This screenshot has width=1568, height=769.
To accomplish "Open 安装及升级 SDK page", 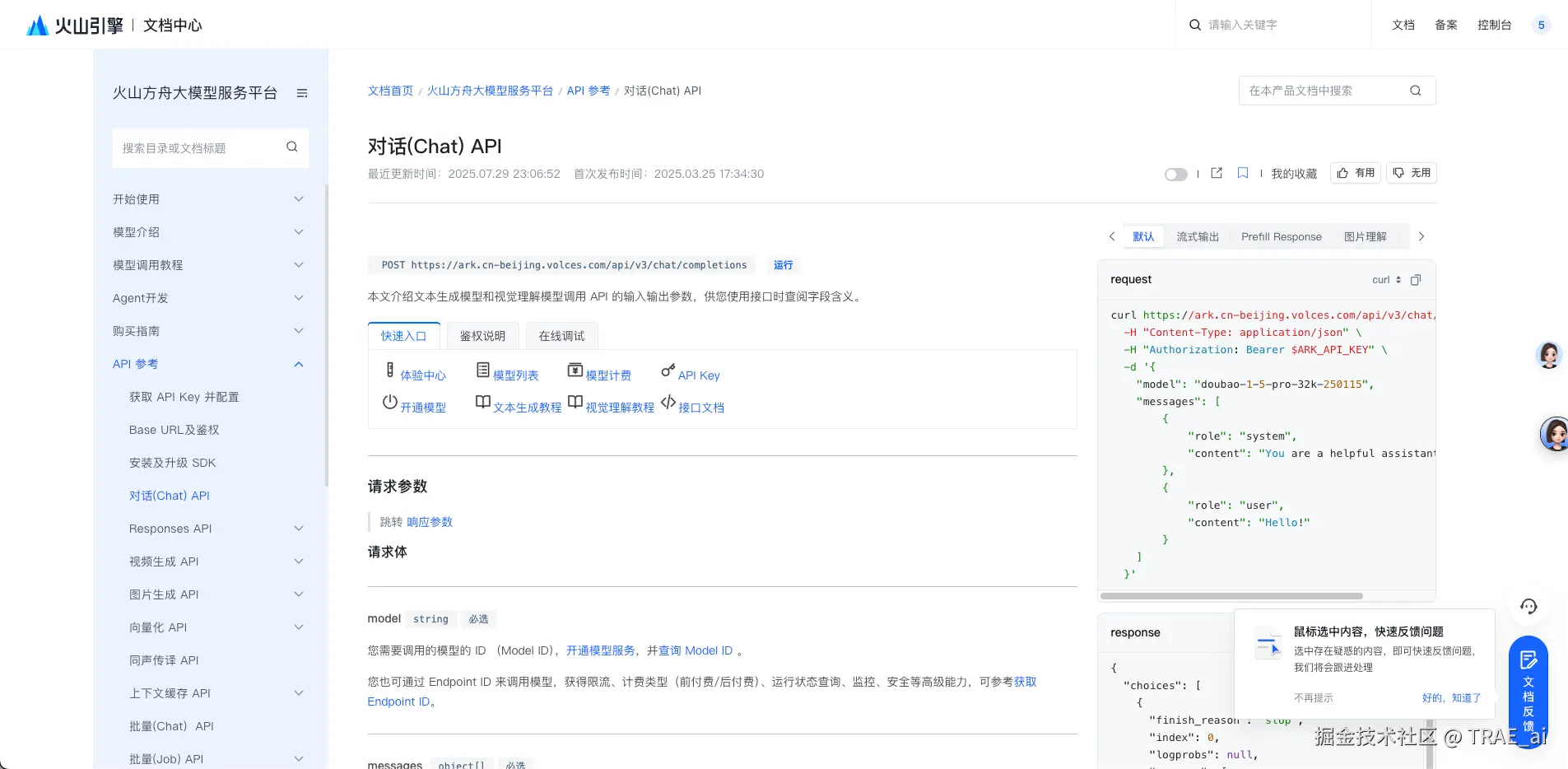I will [x=173, y=463].
